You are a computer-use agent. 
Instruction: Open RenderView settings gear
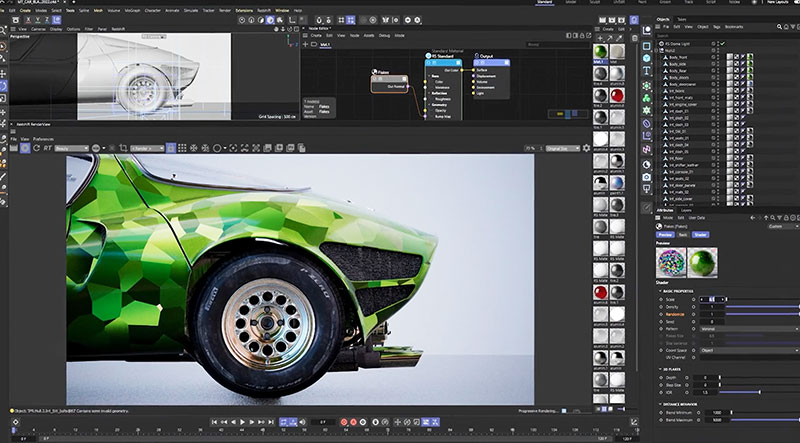point(586,148)
